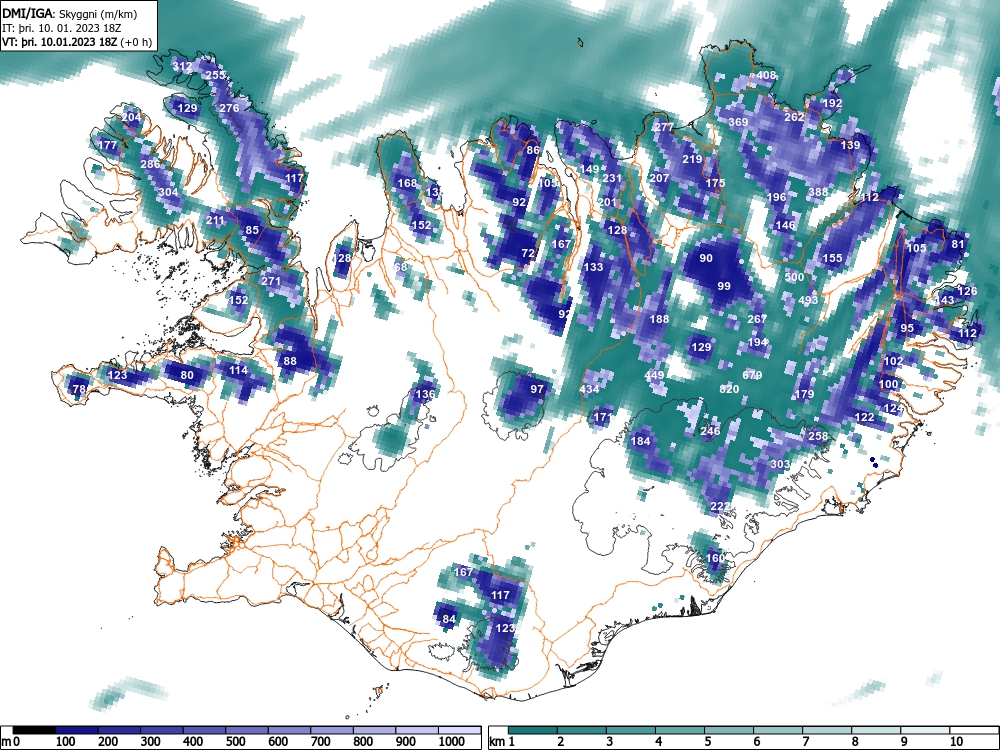Click visibility value 246 on the map
1000x750 pixels.
point(710,431)
